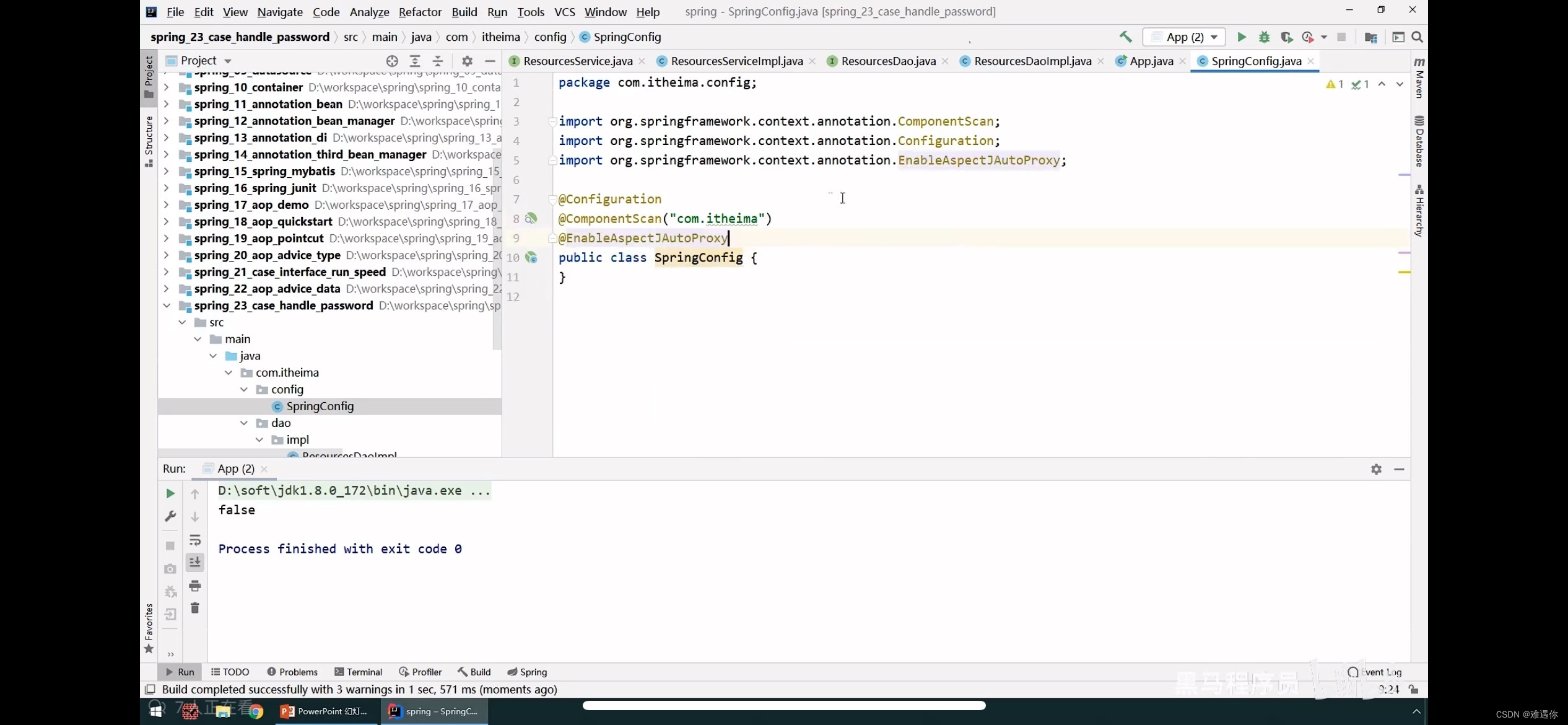Image resolution: width=1568 pixels, height=725 pixels.
Task: Click the Build project hammer icon
Action: [1125, 37]
